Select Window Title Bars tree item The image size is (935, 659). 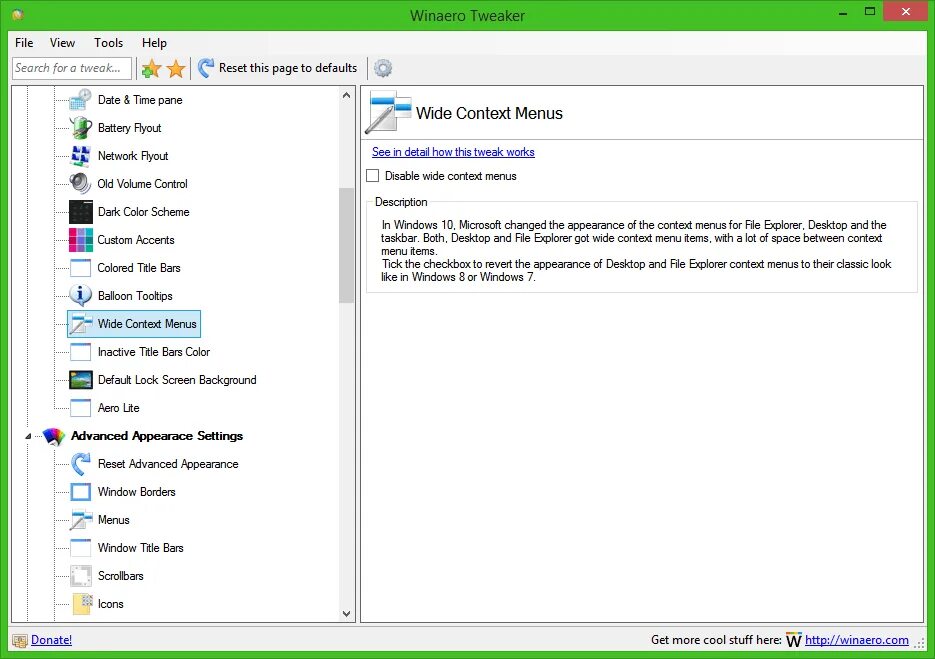click(141, 547)
